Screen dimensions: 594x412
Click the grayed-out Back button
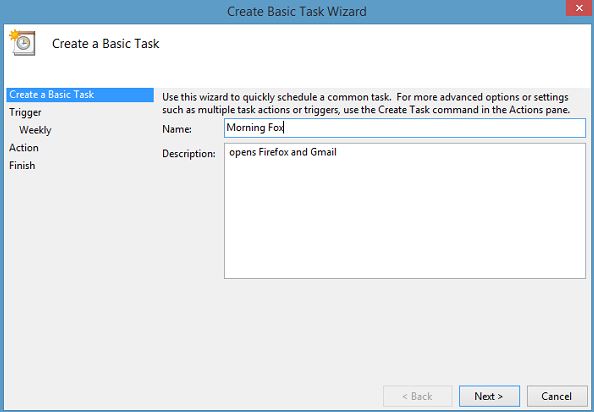(x=417, y=396)
